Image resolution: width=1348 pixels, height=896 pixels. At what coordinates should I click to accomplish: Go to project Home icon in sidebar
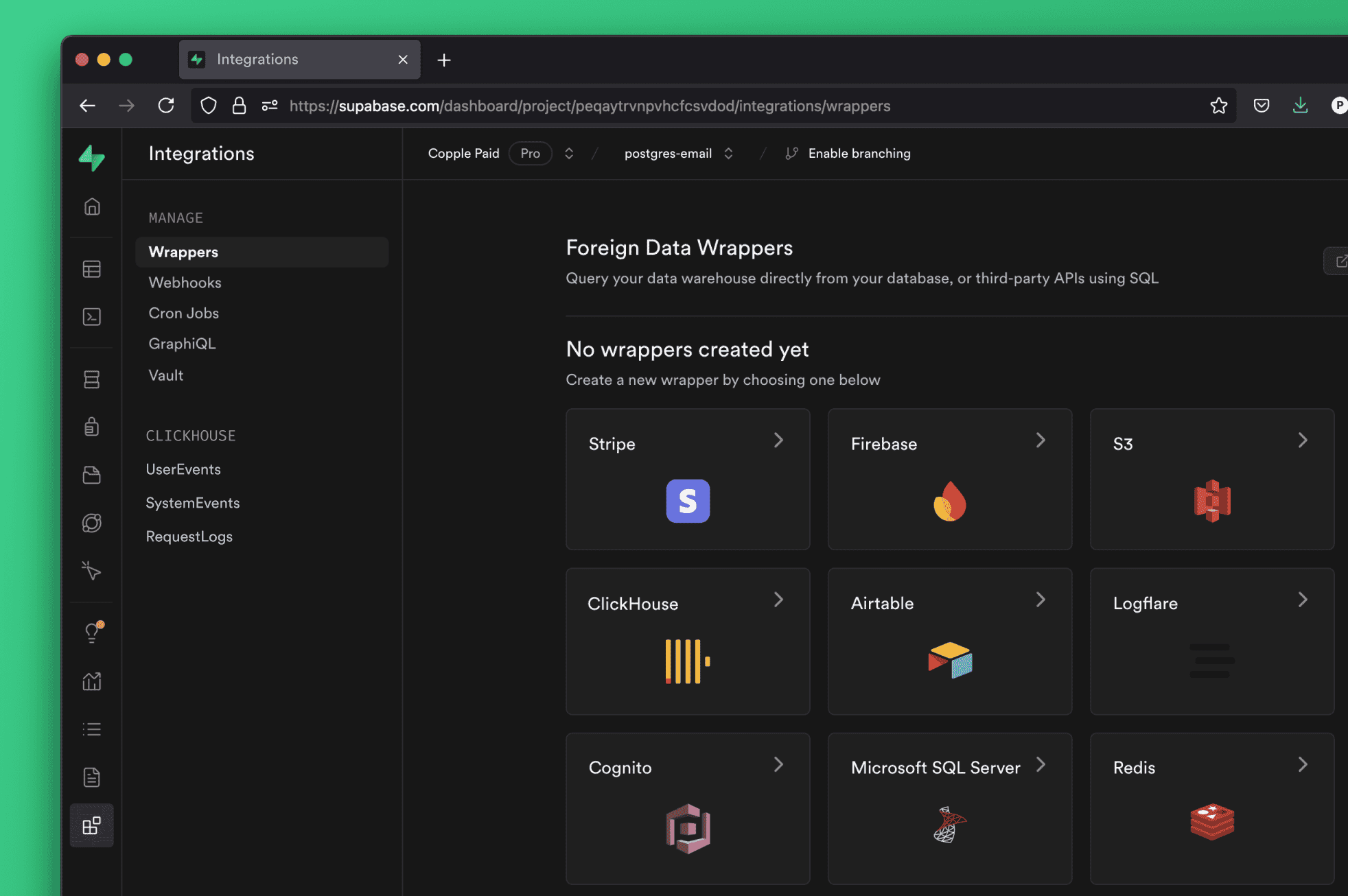point(92,207)
